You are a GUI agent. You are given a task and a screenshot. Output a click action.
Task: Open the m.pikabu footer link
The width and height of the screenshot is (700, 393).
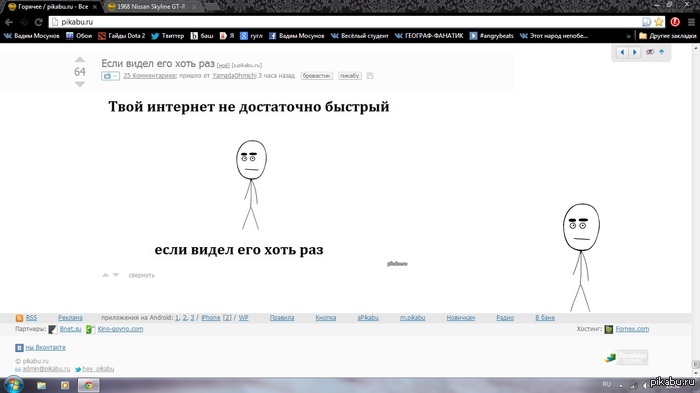[412, 318]
